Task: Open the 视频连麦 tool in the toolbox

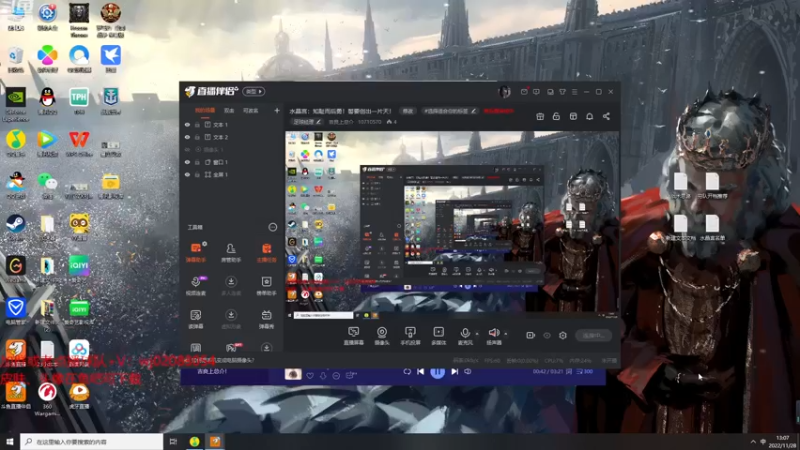Action: pos(195,286)
